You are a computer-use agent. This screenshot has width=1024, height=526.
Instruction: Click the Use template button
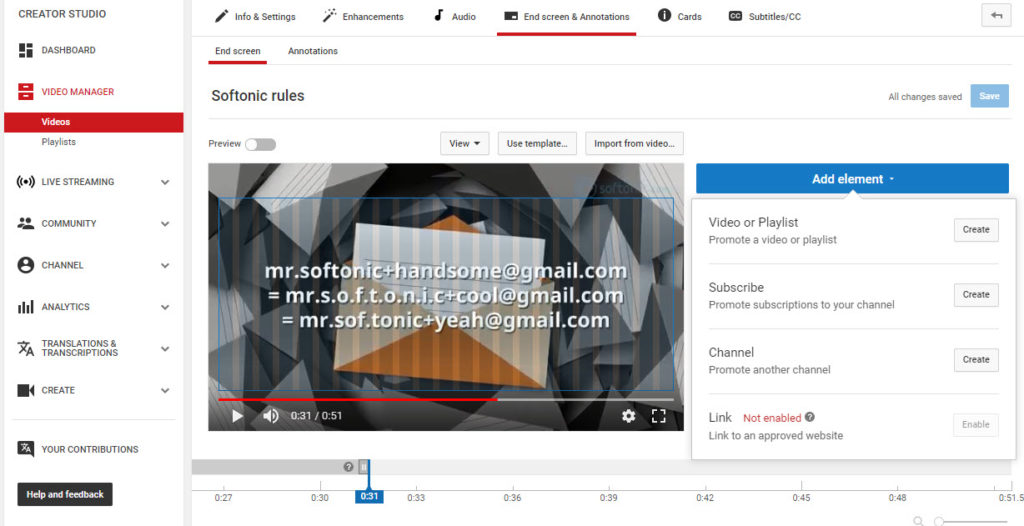[x=537, y=144]
